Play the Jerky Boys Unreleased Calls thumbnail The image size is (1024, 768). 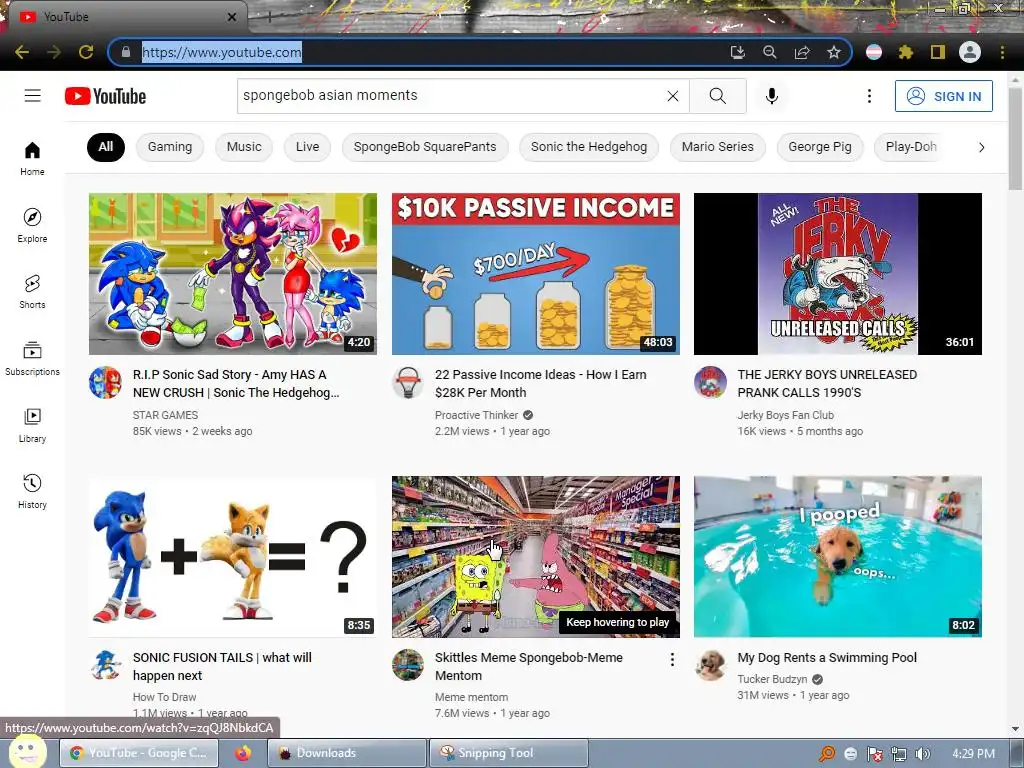click(838, 274)
